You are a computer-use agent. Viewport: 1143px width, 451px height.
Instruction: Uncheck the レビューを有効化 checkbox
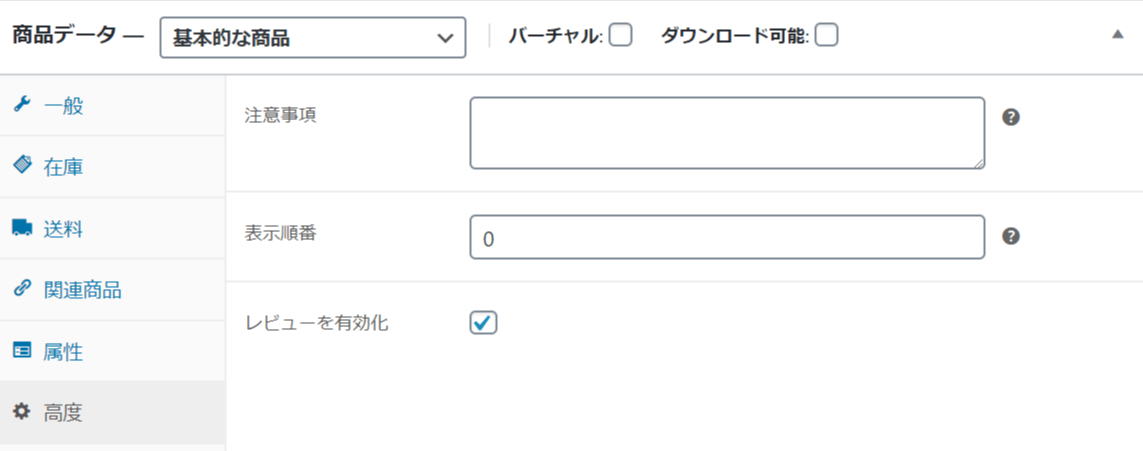[x=483, y=323]
